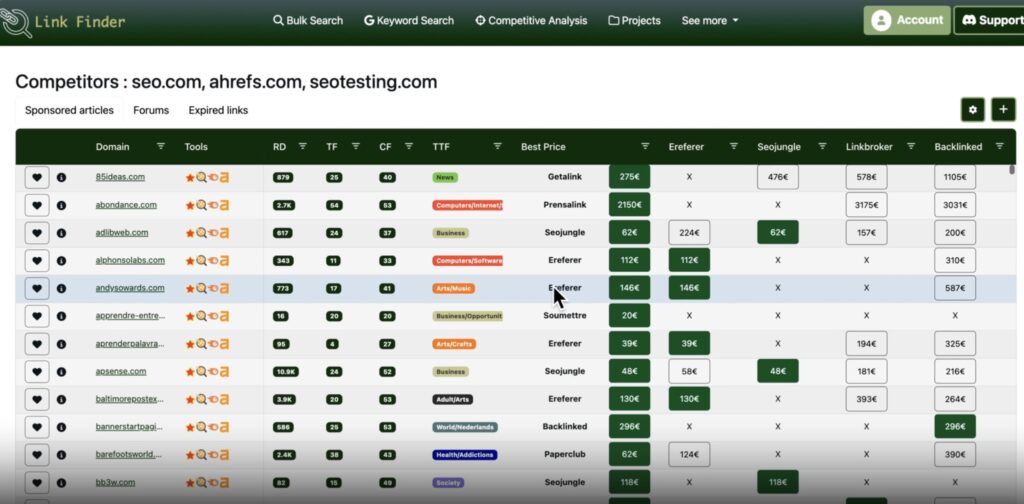Image resolution: width=1024 pixels, height=504 pixels.
Task: Open Bulk Search
Action: point(308,20)
